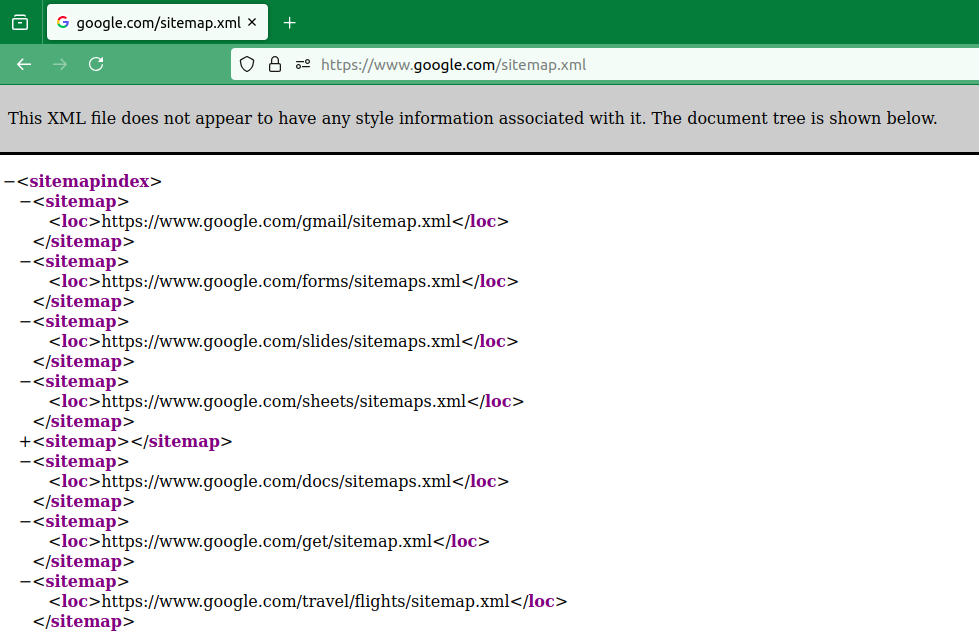Reload the current page
The height and width of the screenshot is (632, 979).
[96, 64]
